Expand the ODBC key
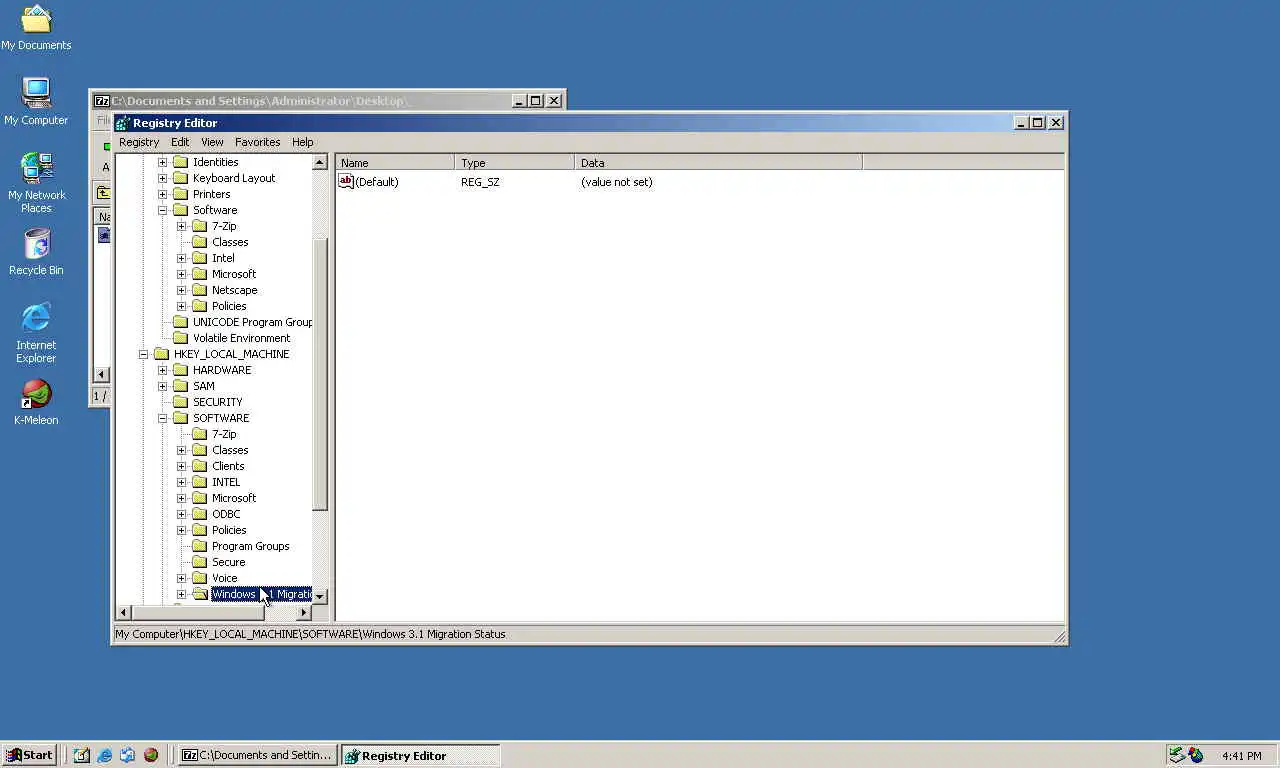Viewport: 1280px width, 768px height. click(181, 514)
